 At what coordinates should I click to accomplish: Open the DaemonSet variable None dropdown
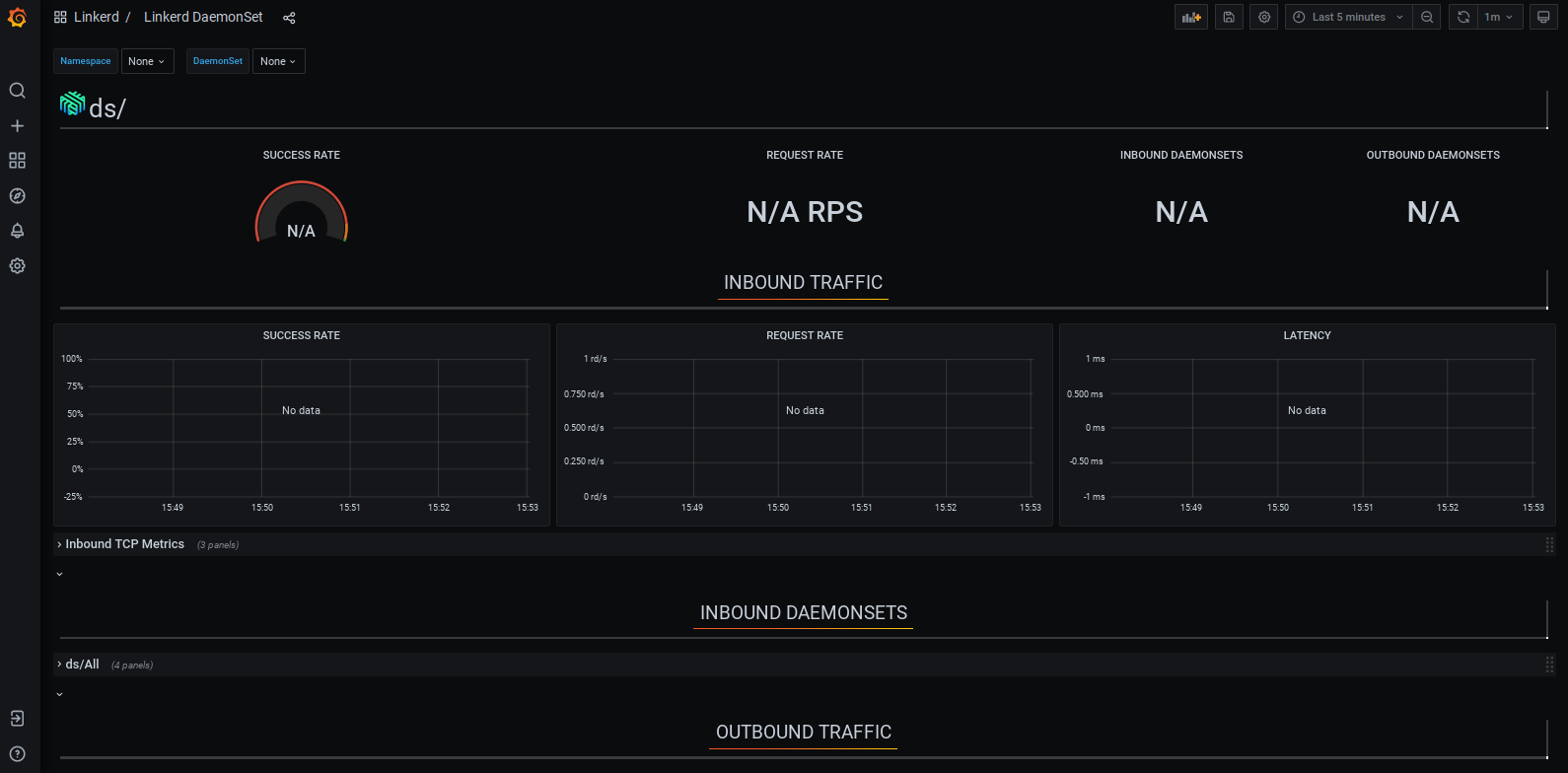279,61
